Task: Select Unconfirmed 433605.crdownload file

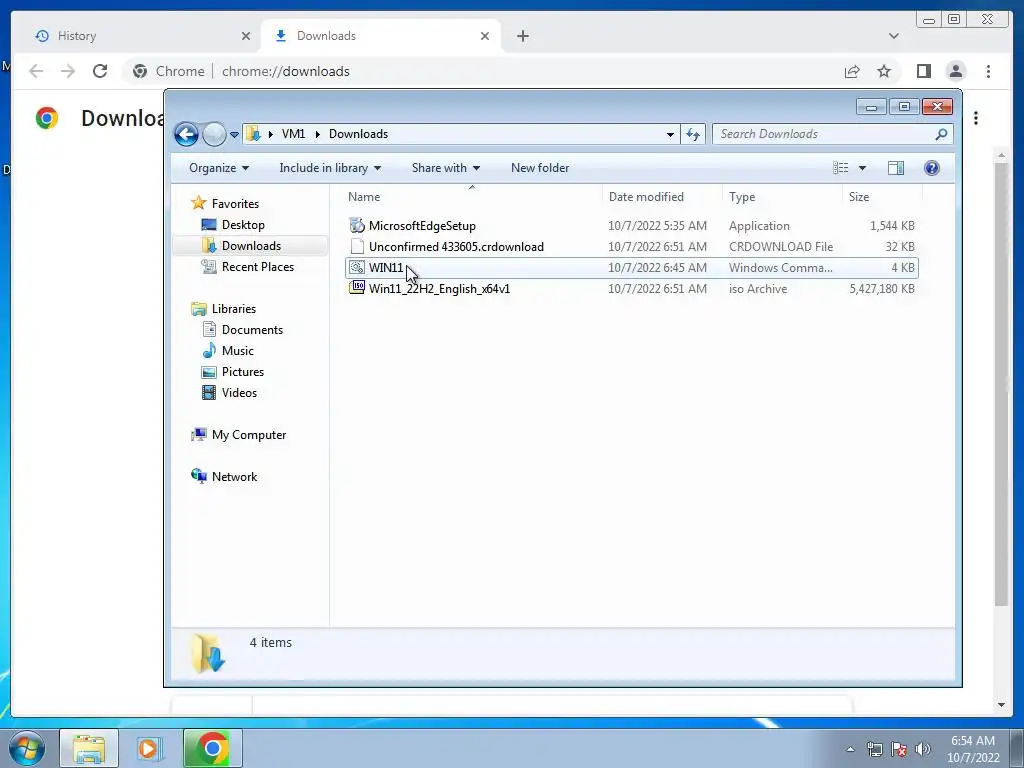Action: [632, 247]
